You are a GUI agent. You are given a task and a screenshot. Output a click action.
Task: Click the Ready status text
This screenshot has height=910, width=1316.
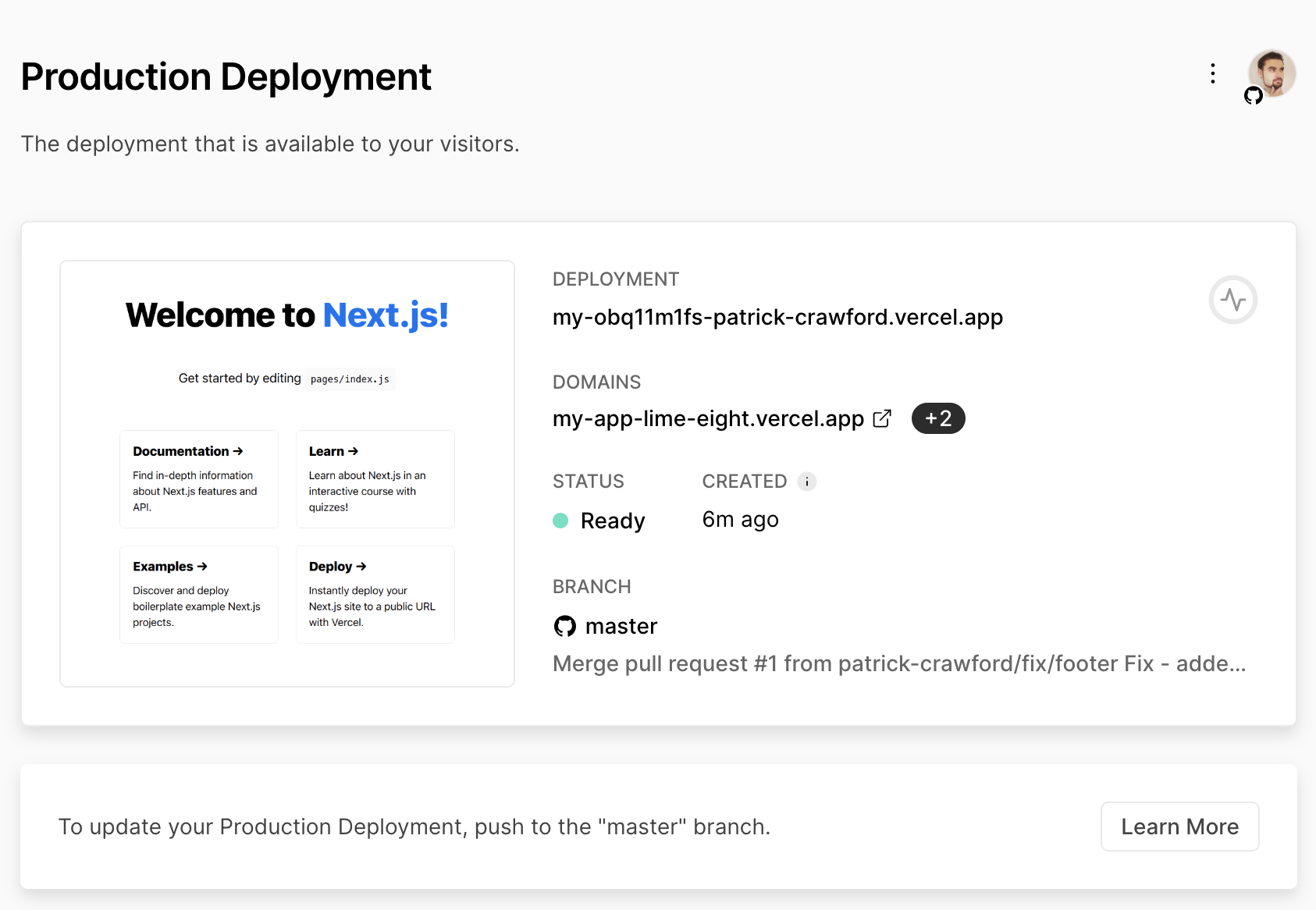(x=613, y=521)
